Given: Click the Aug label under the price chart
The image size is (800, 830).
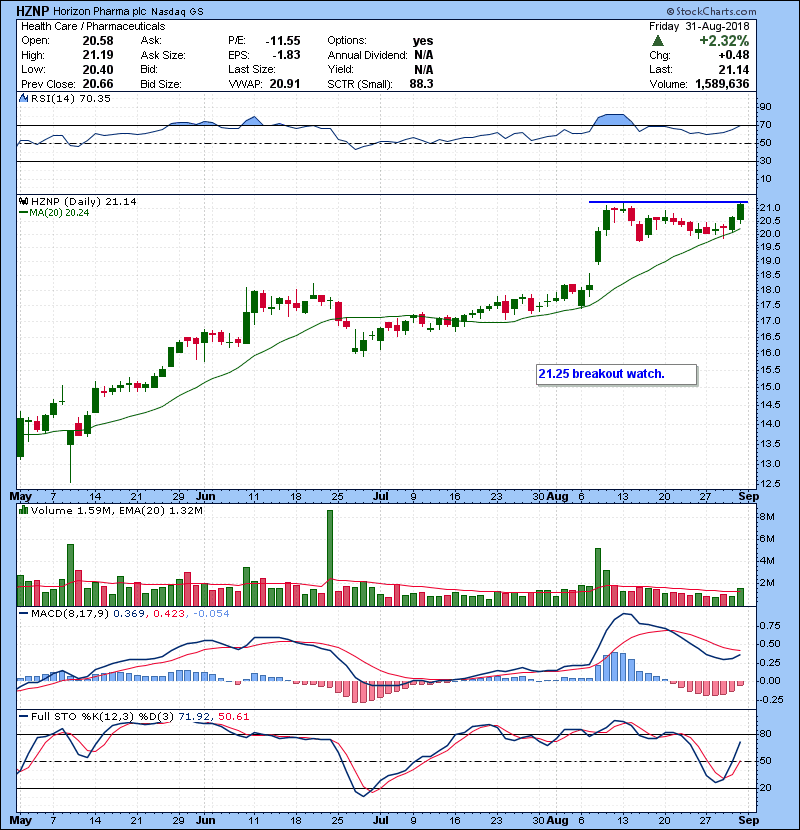Looking at the screenshot, I should click(x=558, y=497).
